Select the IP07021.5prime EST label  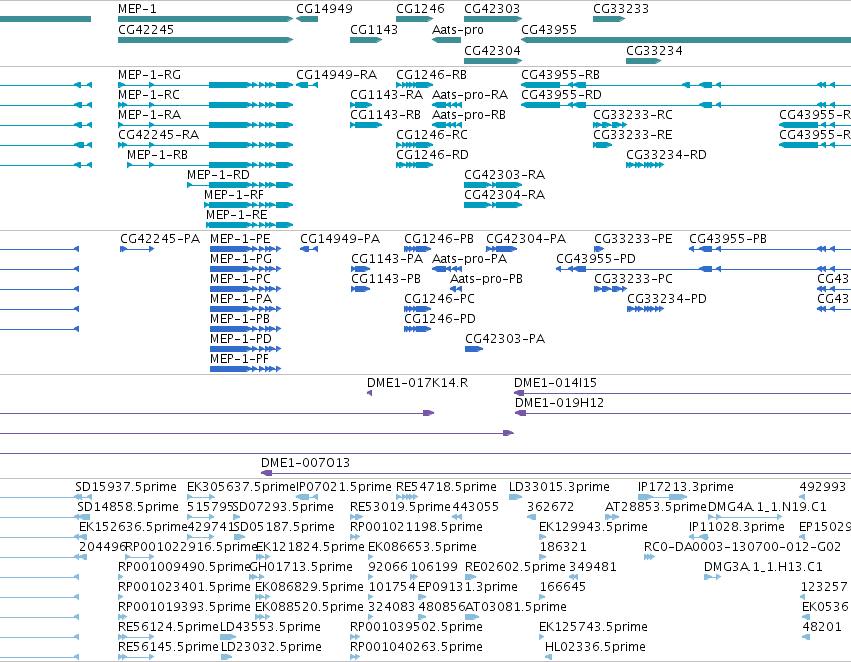pos(344,487)
